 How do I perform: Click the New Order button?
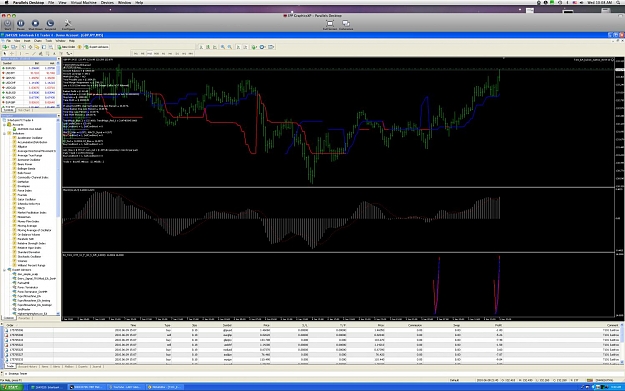point(66,47)
